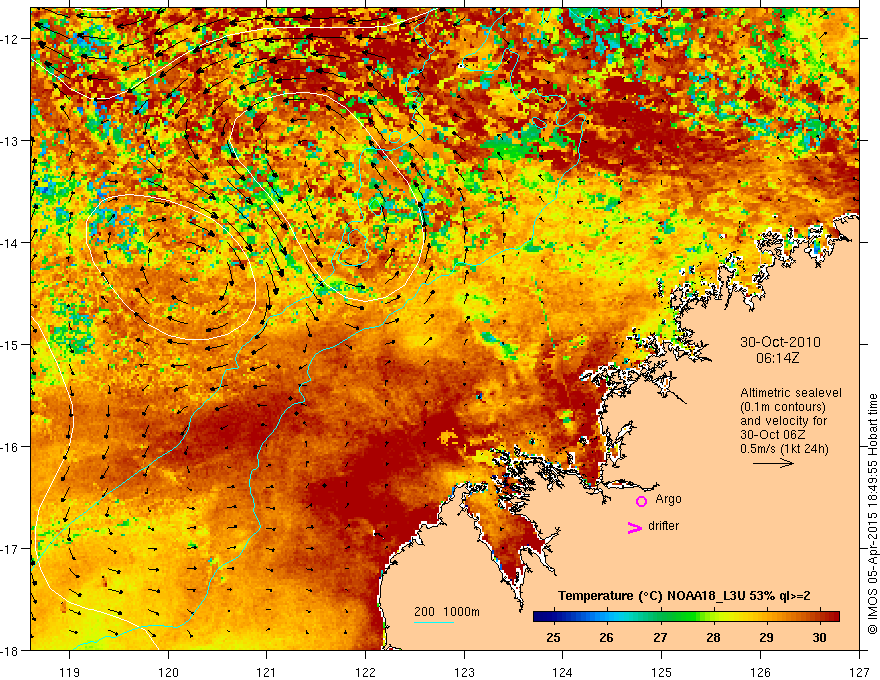
Task: Click longitude axis label "121"
Action: (267, 672)
